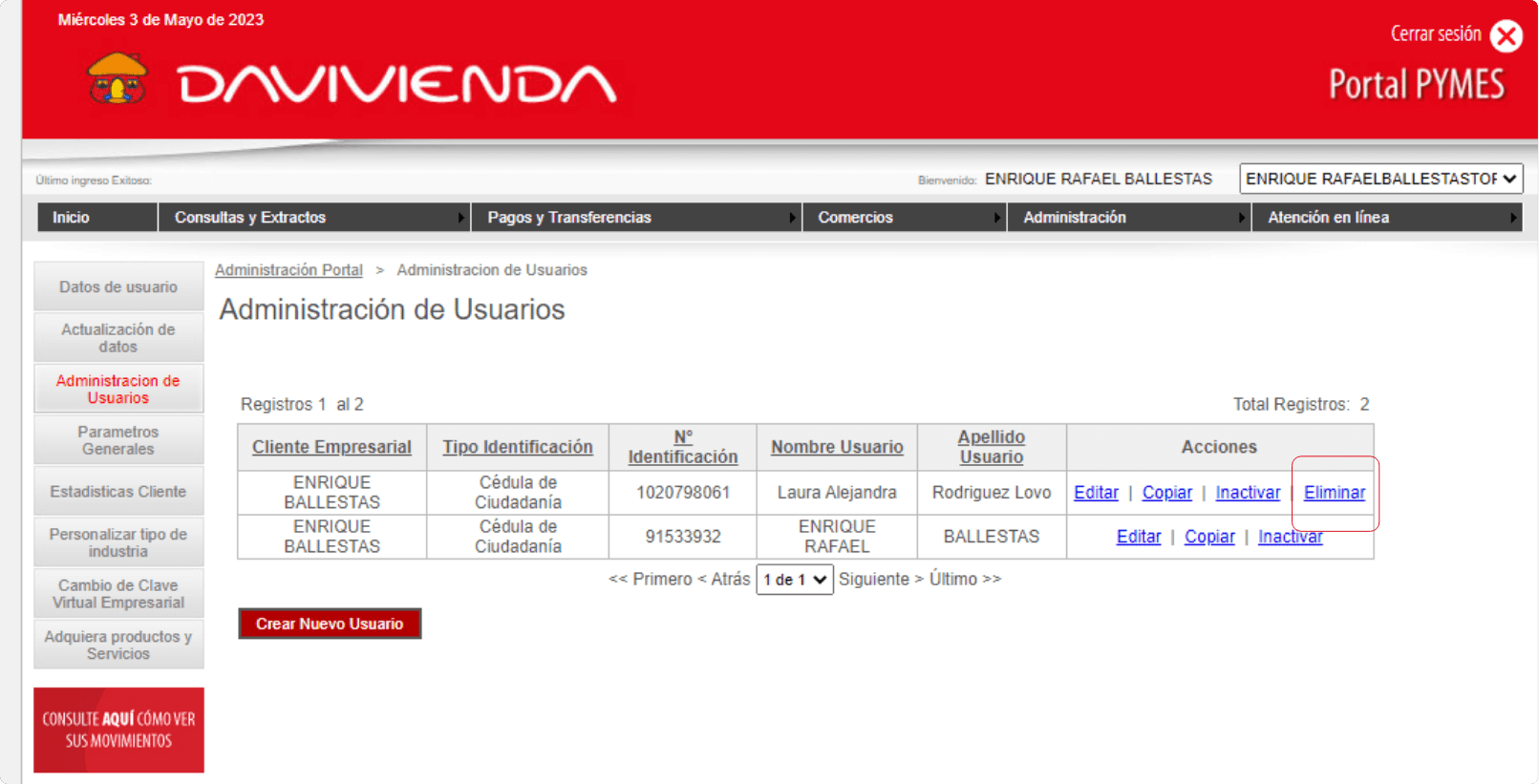The height and width of the screenshot is (784, 1539).
Task: Click the Consulte Aquí movimientos banner
Action: tap(118, 730)
